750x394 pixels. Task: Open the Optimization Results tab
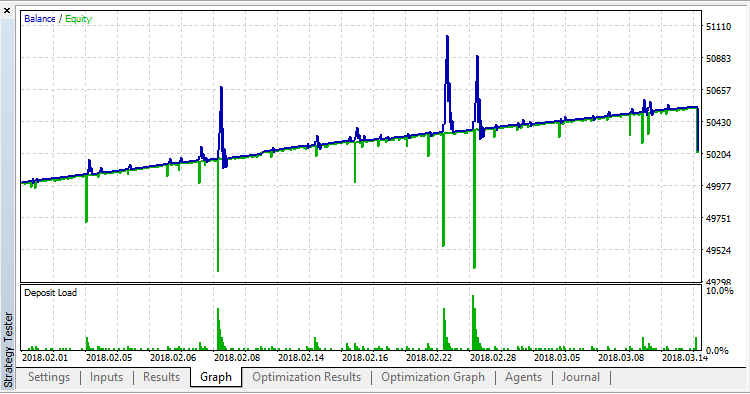coord(307,377)
